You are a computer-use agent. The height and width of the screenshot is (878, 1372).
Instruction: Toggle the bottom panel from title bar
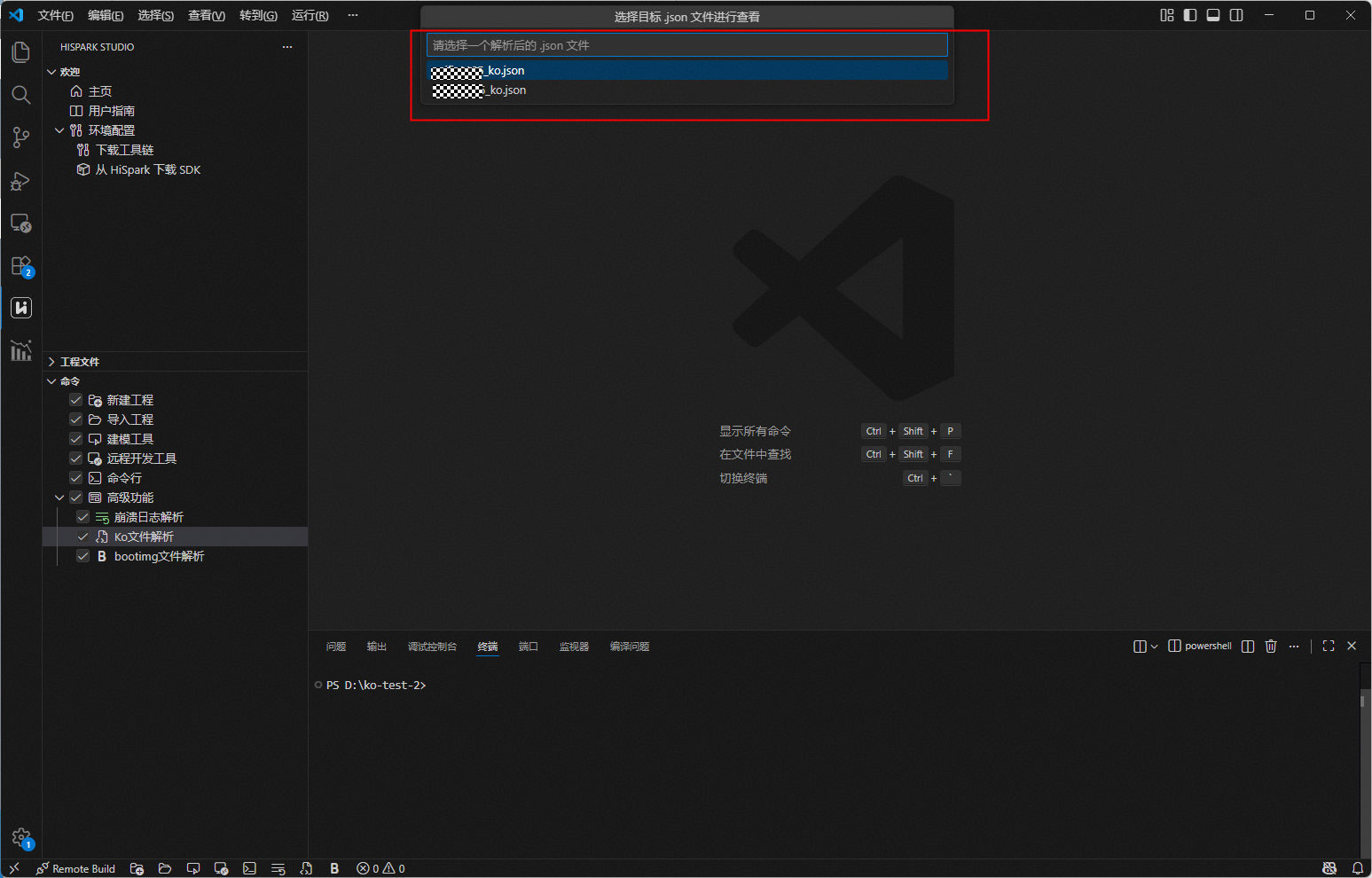coord(1213,15)
